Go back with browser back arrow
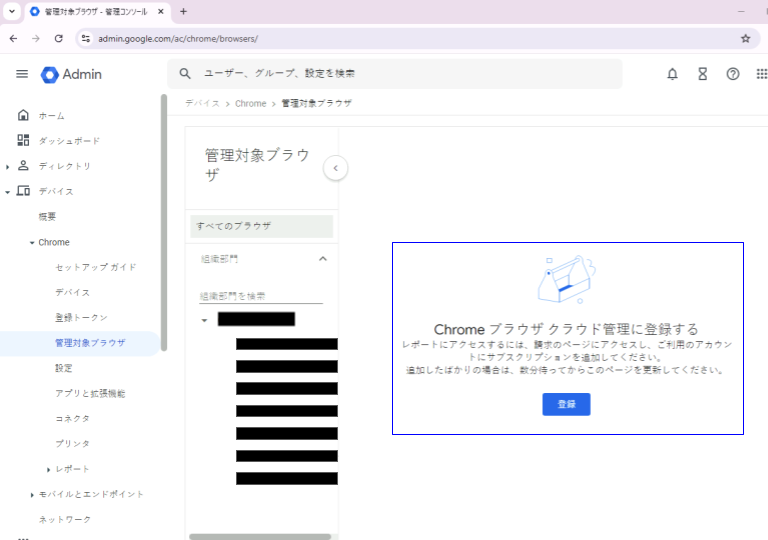768x540 pixels. pos(13,39)
